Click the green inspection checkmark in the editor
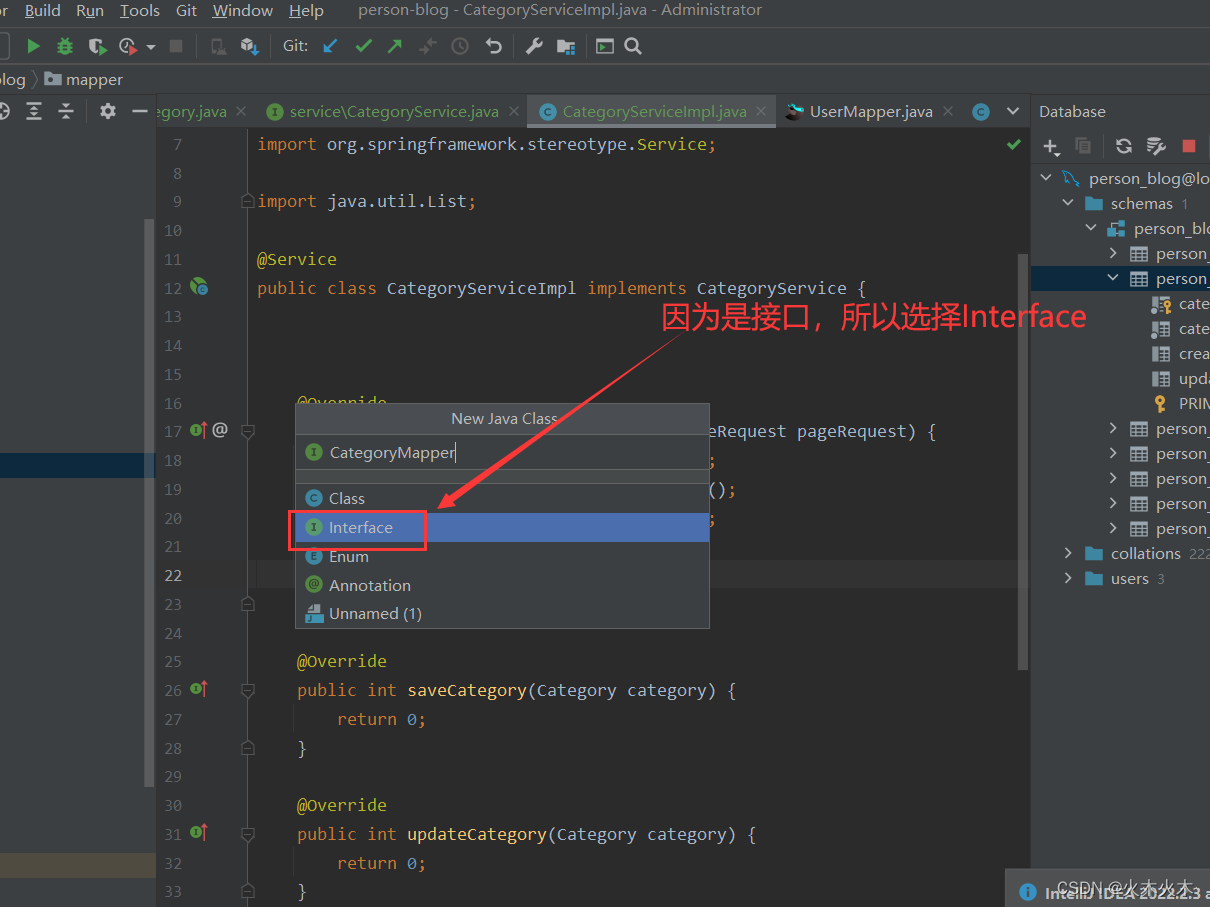The height and width of the screenshot is (907, 1210). tap(1014, 145)
